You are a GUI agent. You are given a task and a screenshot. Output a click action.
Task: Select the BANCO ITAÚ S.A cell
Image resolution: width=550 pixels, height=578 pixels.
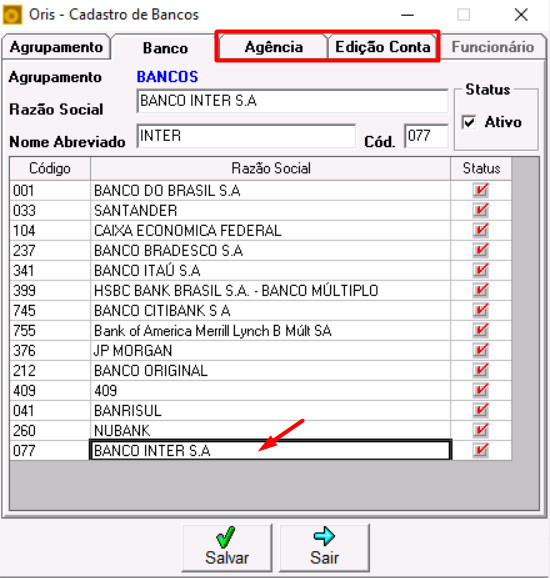[x=271, y=271]
